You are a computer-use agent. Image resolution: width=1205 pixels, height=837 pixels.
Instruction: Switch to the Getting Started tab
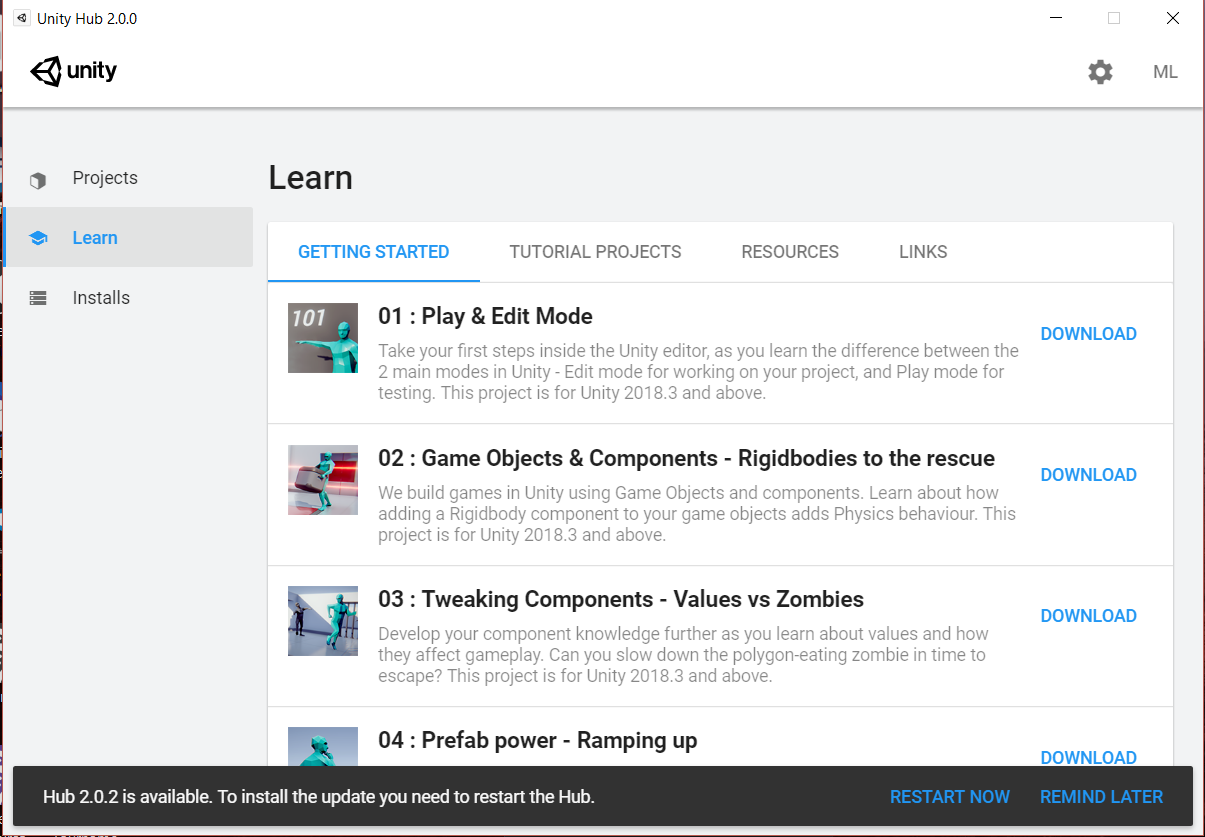pyautogui.click(x=374, y=252)
